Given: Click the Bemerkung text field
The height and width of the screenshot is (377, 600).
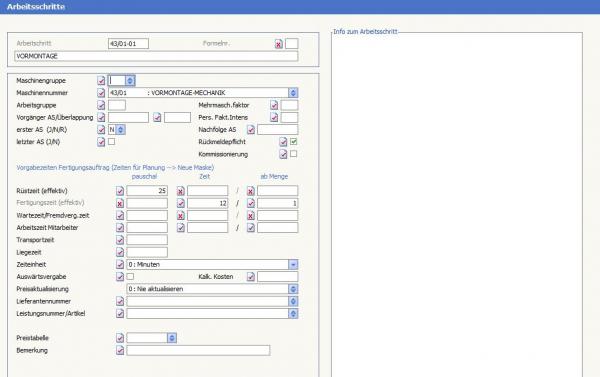Looking at the screenshot, I should (198, 350).
